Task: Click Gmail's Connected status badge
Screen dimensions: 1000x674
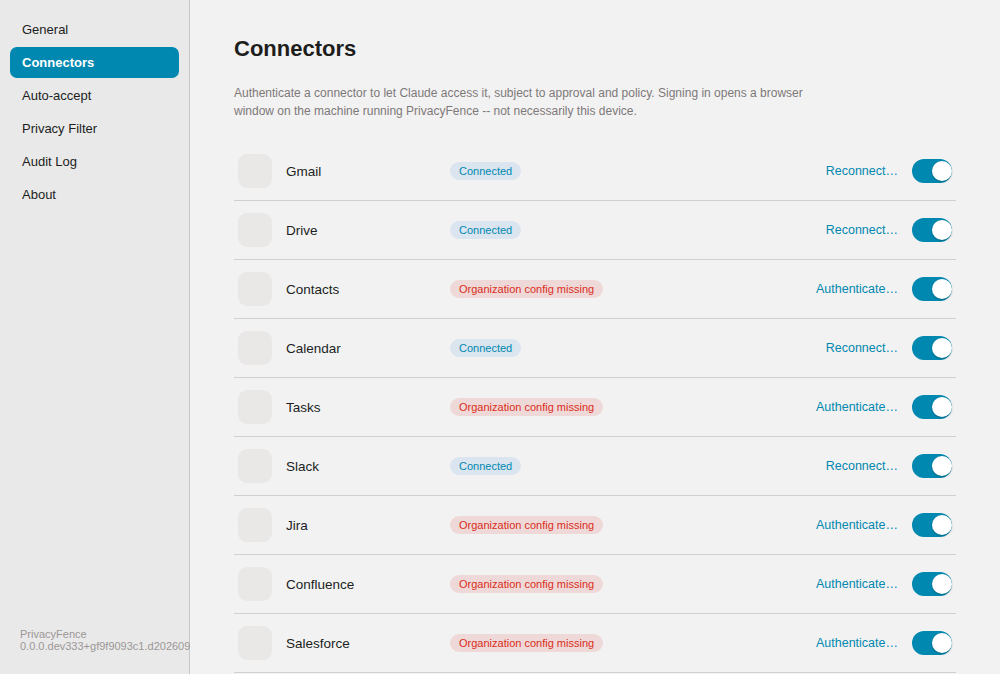Action: [x=485, y=171]
